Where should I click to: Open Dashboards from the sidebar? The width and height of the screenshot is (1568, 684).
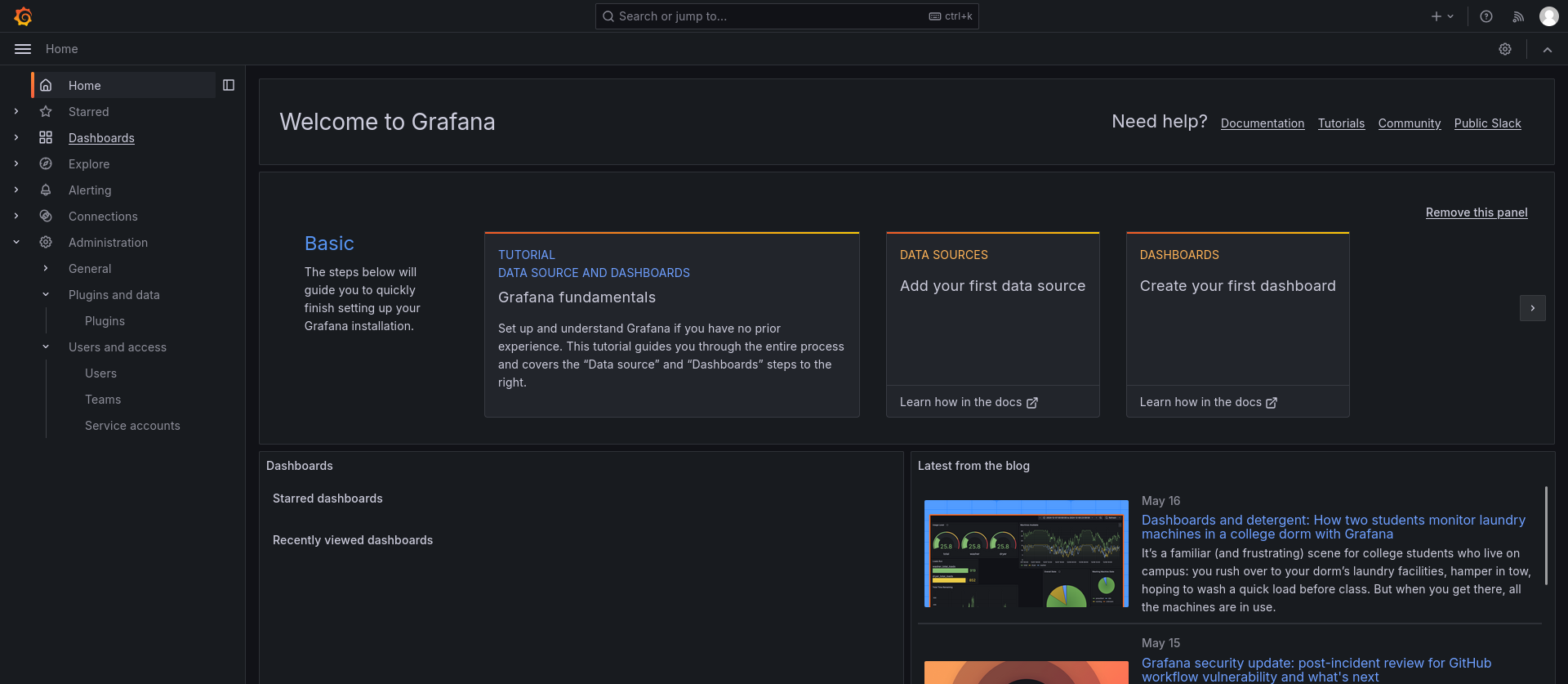[101, 138]
